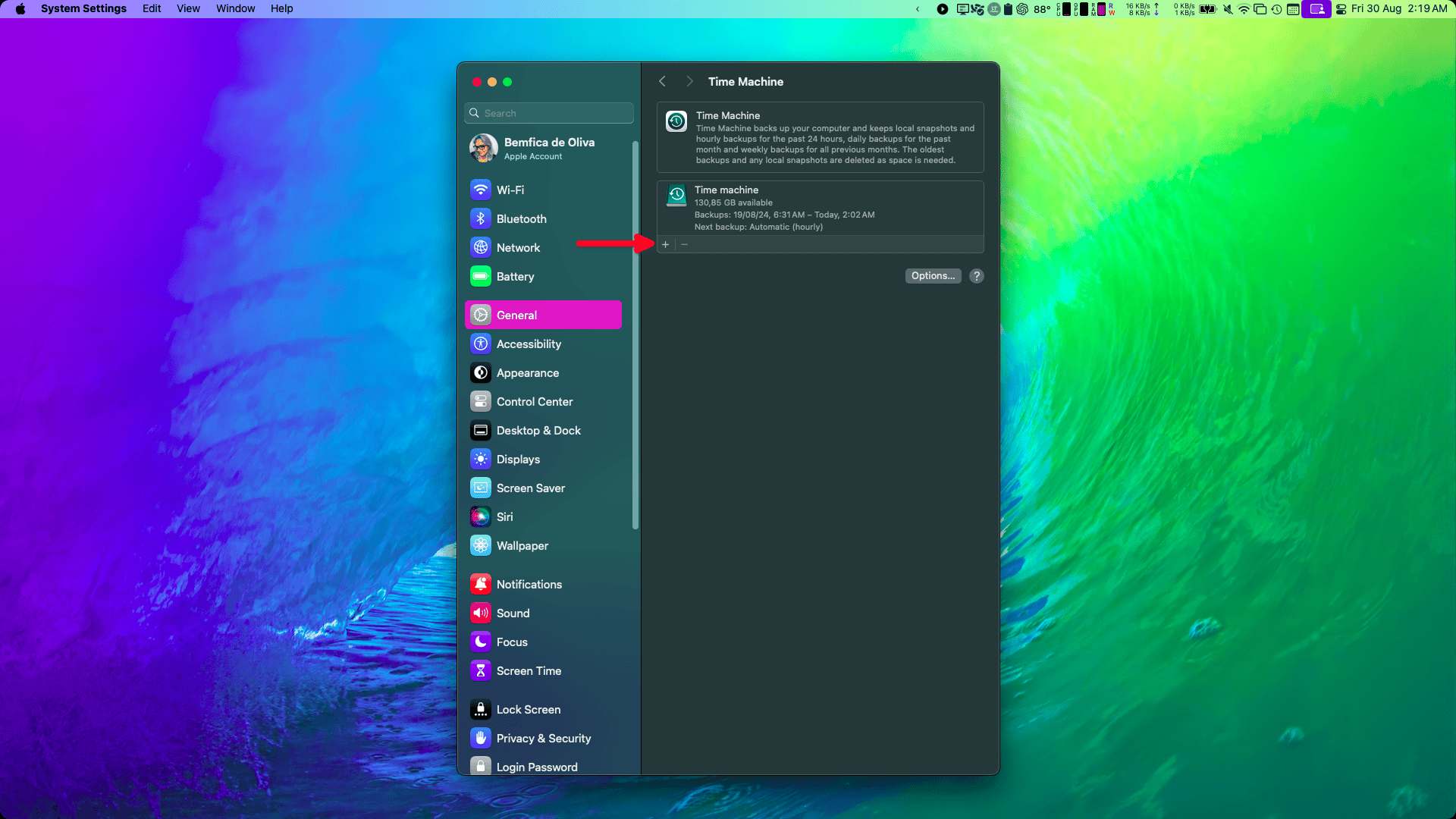Open the Help menu

tap(281, 8)
